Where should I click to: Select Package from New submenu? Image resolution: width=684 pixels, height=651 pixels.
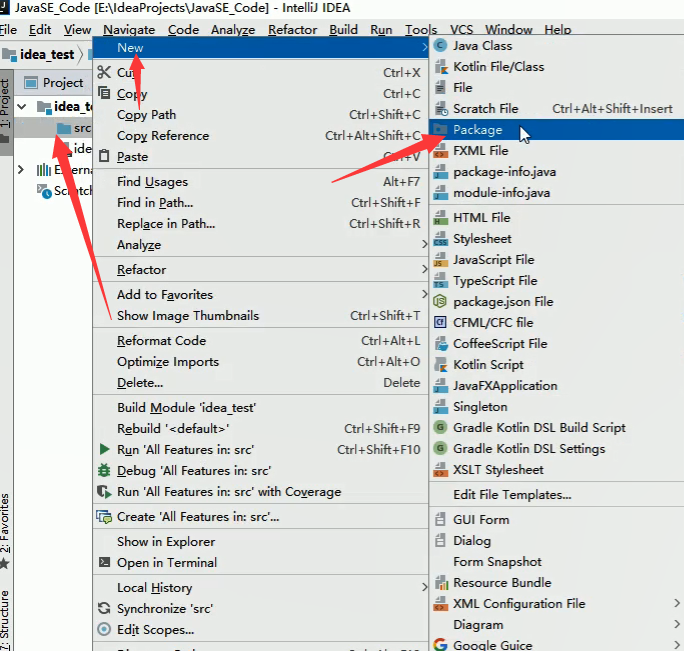(x=556, y=130)
